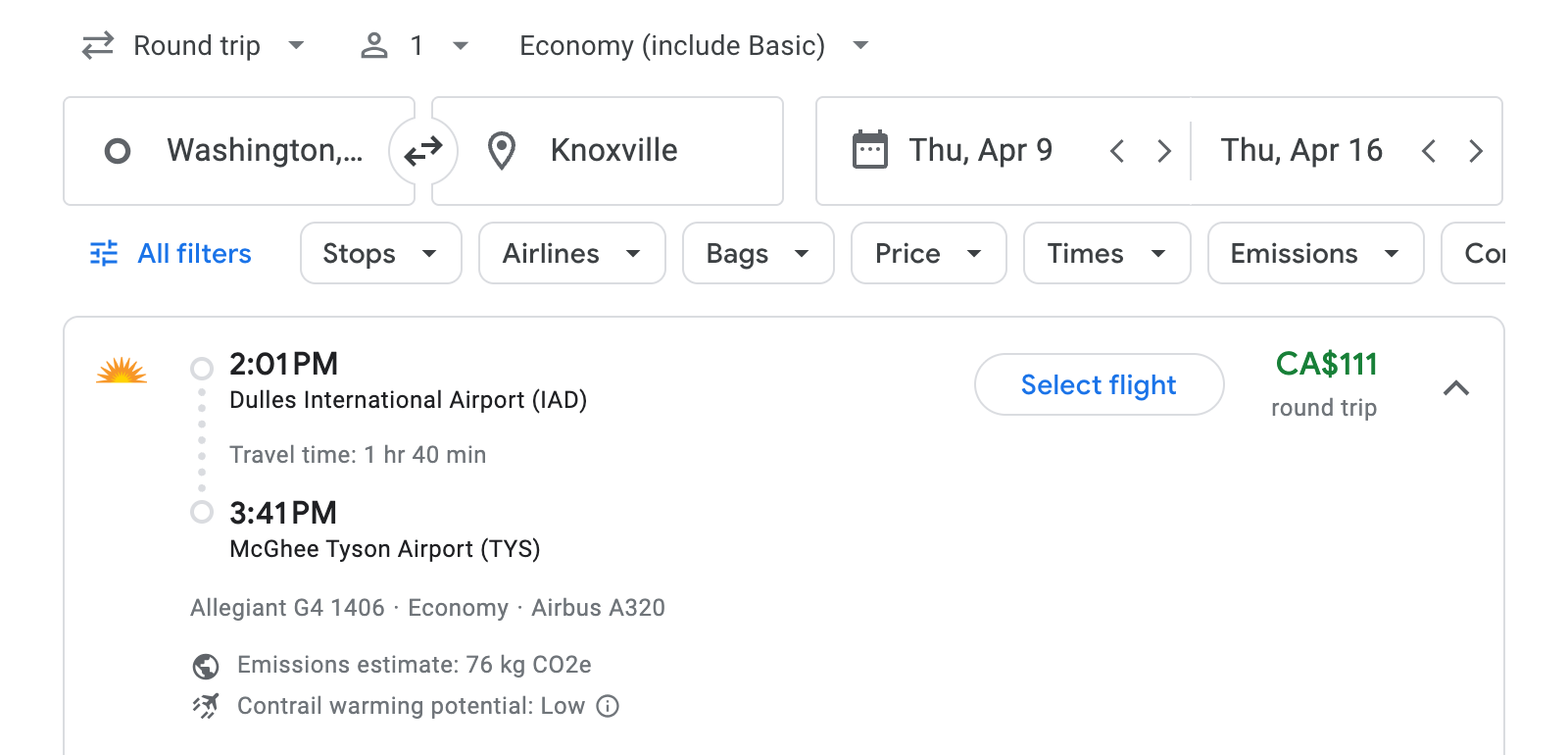Screen dimensions: 1568x755
Task: Click the swap origin and destination icon
Action: (422, 150)
